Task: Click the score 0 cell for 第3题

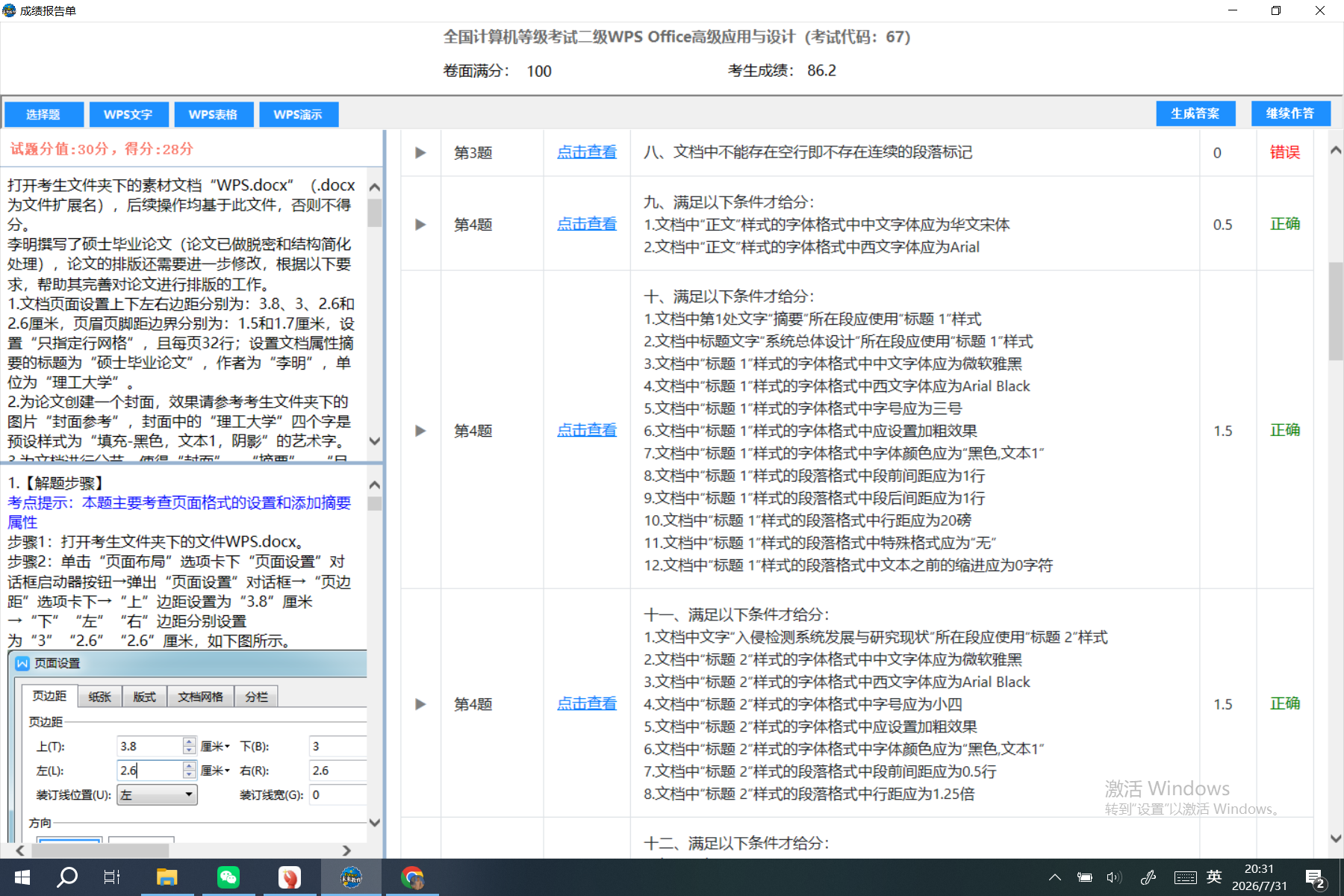Action: coord(1217,153)
